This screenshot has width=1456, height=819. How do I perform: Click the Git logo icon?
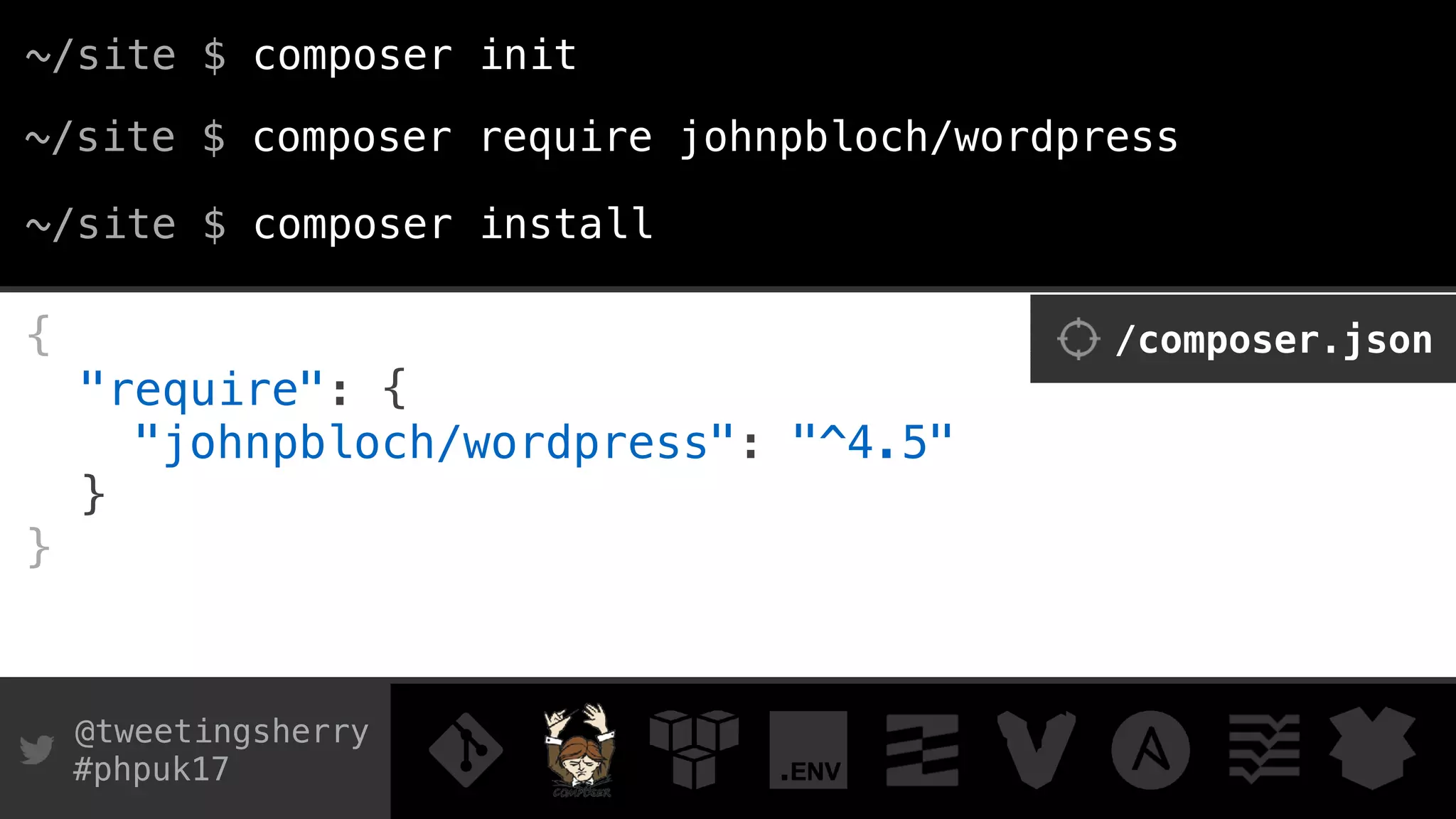[x=466, y=750]
